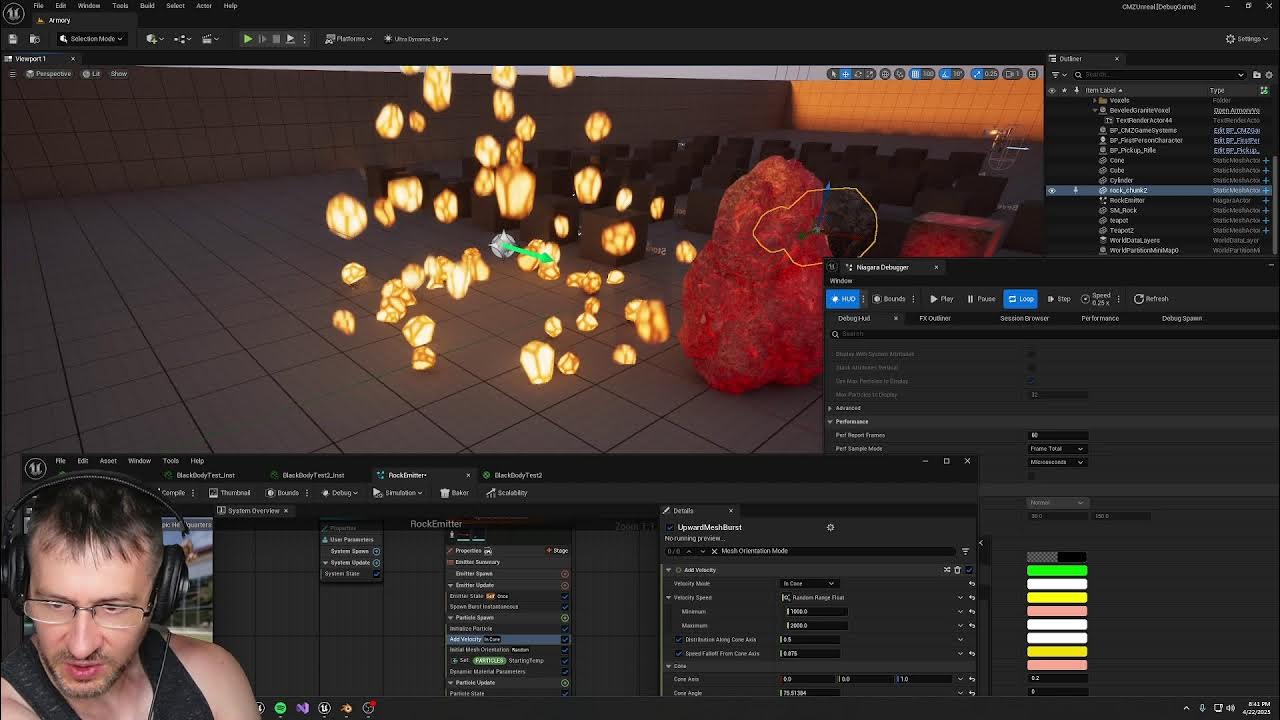Select RockEmitter in the Outliner
The image size is (1280, 720).
[1127, 201]
